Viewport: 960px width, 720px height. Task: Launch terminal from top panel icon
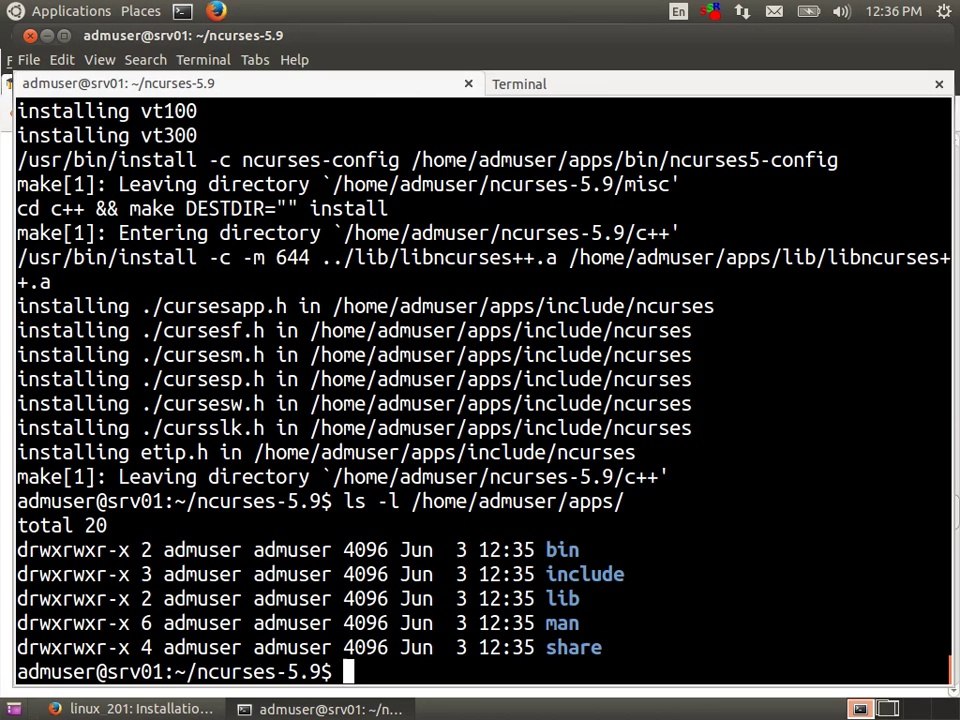coord(182,12)
